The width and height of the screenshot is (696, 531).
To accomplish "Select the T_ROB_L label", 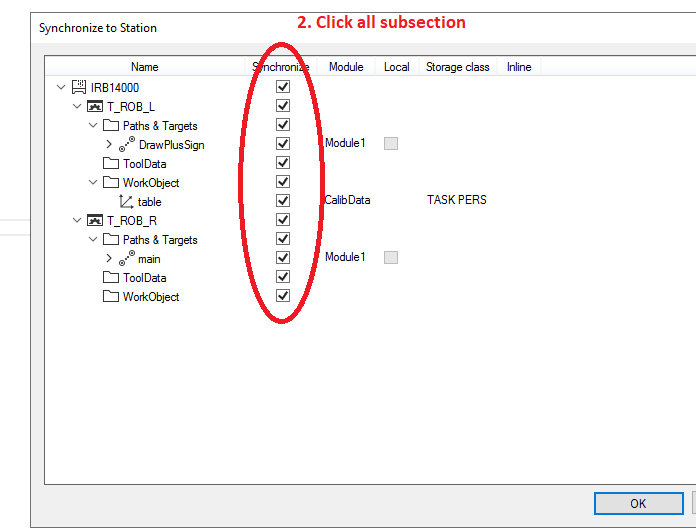I will tap(131, 107).
